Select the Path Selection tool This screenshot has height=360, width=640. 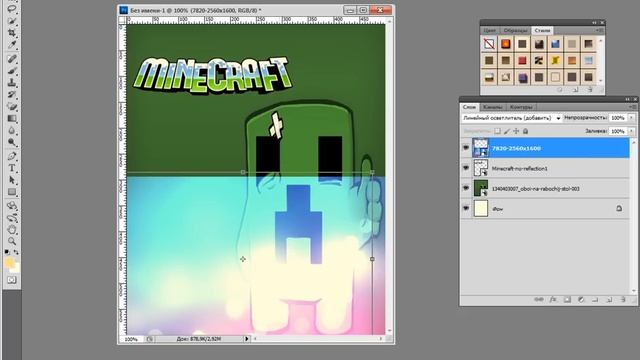point(12,180)
